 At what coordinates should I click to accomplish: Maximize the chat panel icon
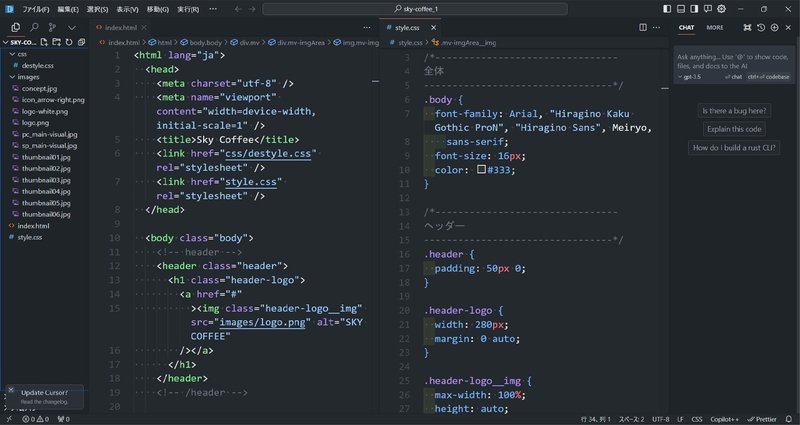[x=747, y=28]
